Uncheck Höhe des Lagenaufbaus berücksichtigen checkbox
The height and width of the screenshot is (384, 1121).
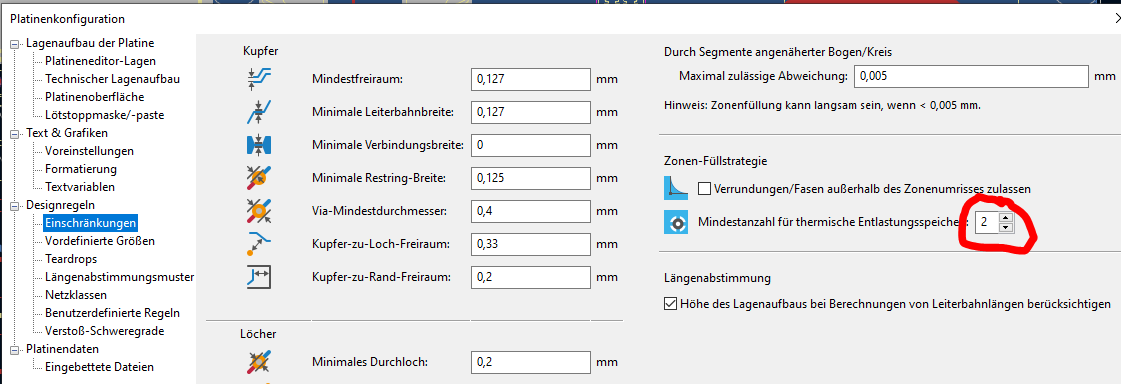670,304
